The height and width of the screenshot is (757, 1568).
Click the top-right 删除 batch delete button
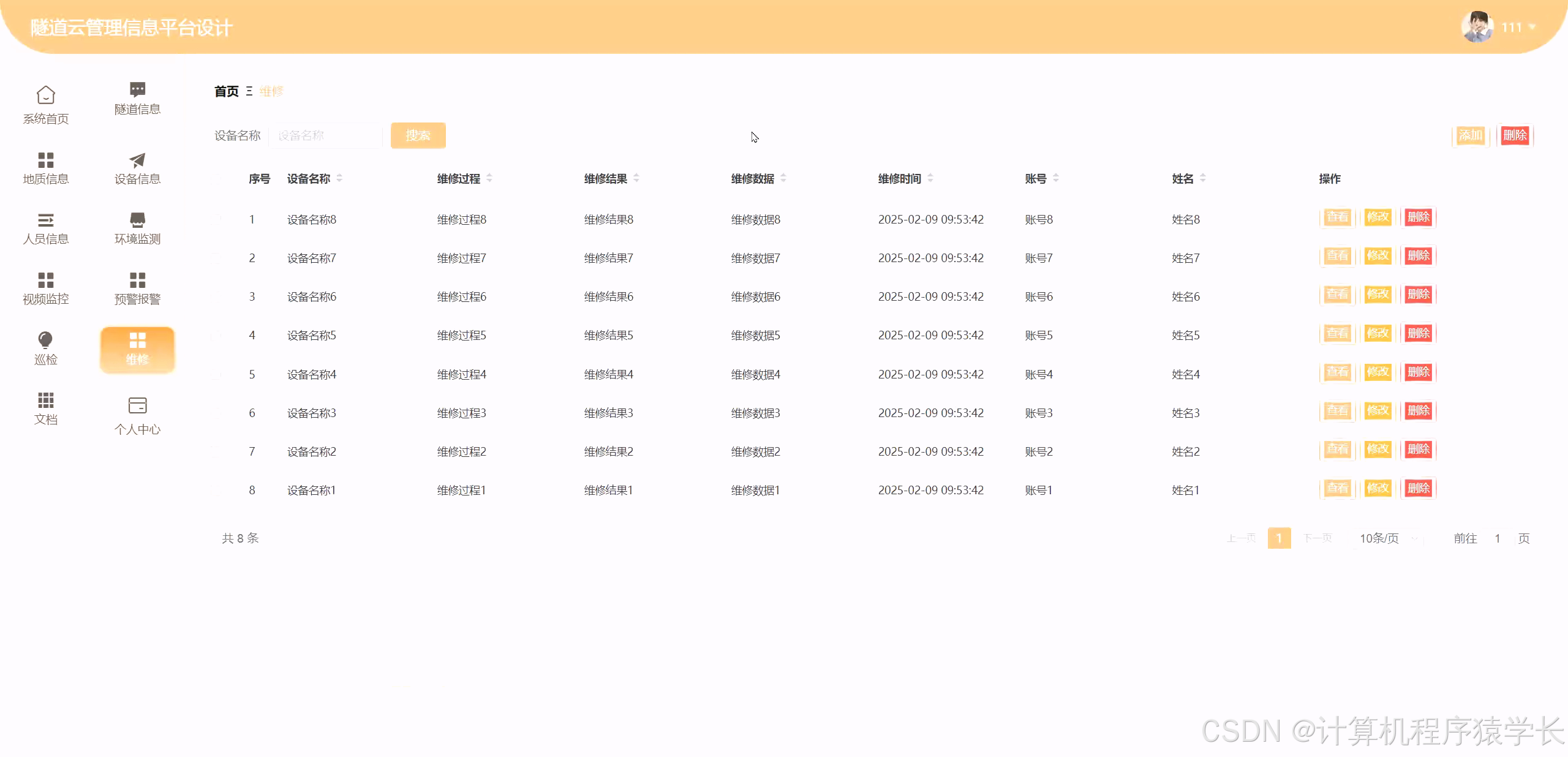(1515, 135)
